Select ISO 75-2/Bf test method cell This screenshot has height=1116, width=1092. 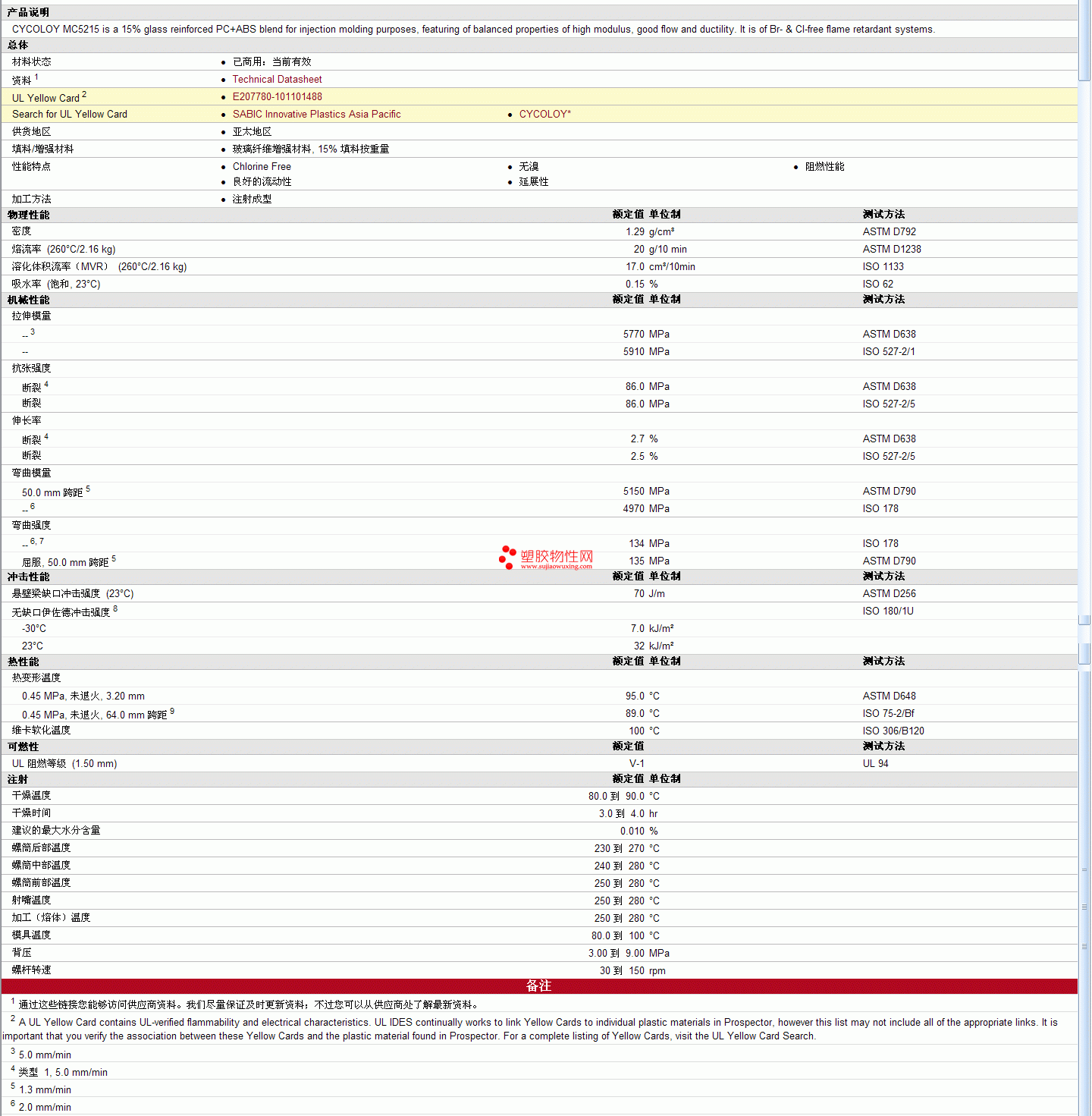[889, 713]
